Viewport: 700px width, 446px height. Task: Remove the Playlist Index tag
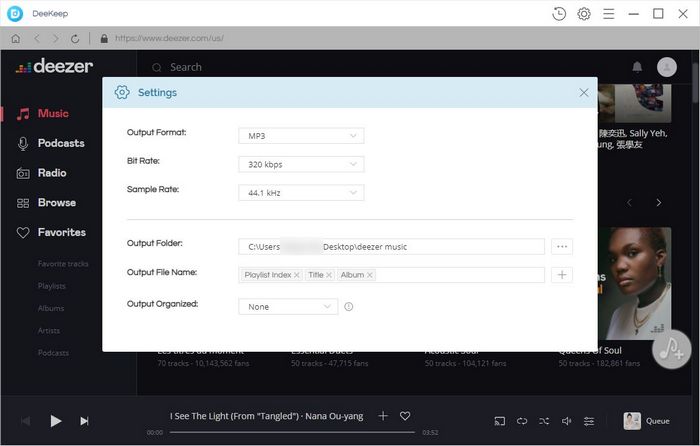[x=296, y=275]
